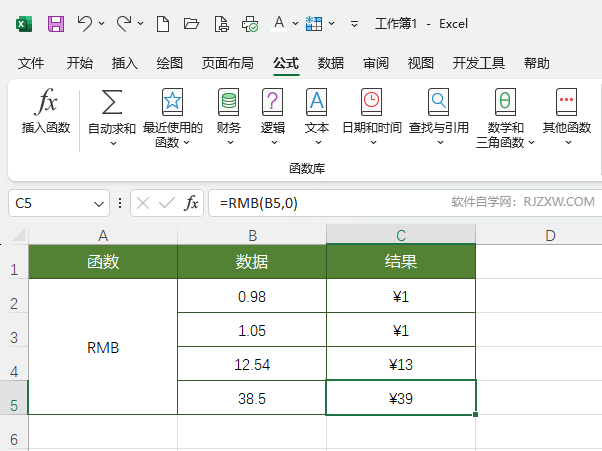The image size is (602, 451).
Task: Switch to the 页面布局 (Page Layout) tab
Action: click(x=228, y=63)
